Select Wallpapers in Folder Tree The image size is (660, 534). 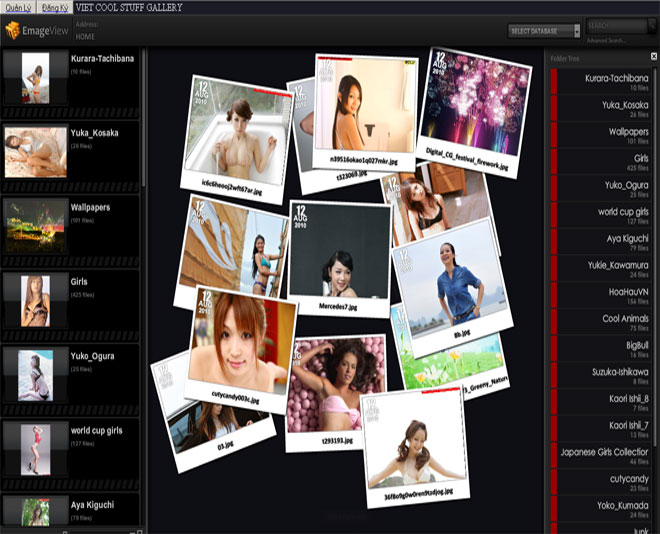601,135
